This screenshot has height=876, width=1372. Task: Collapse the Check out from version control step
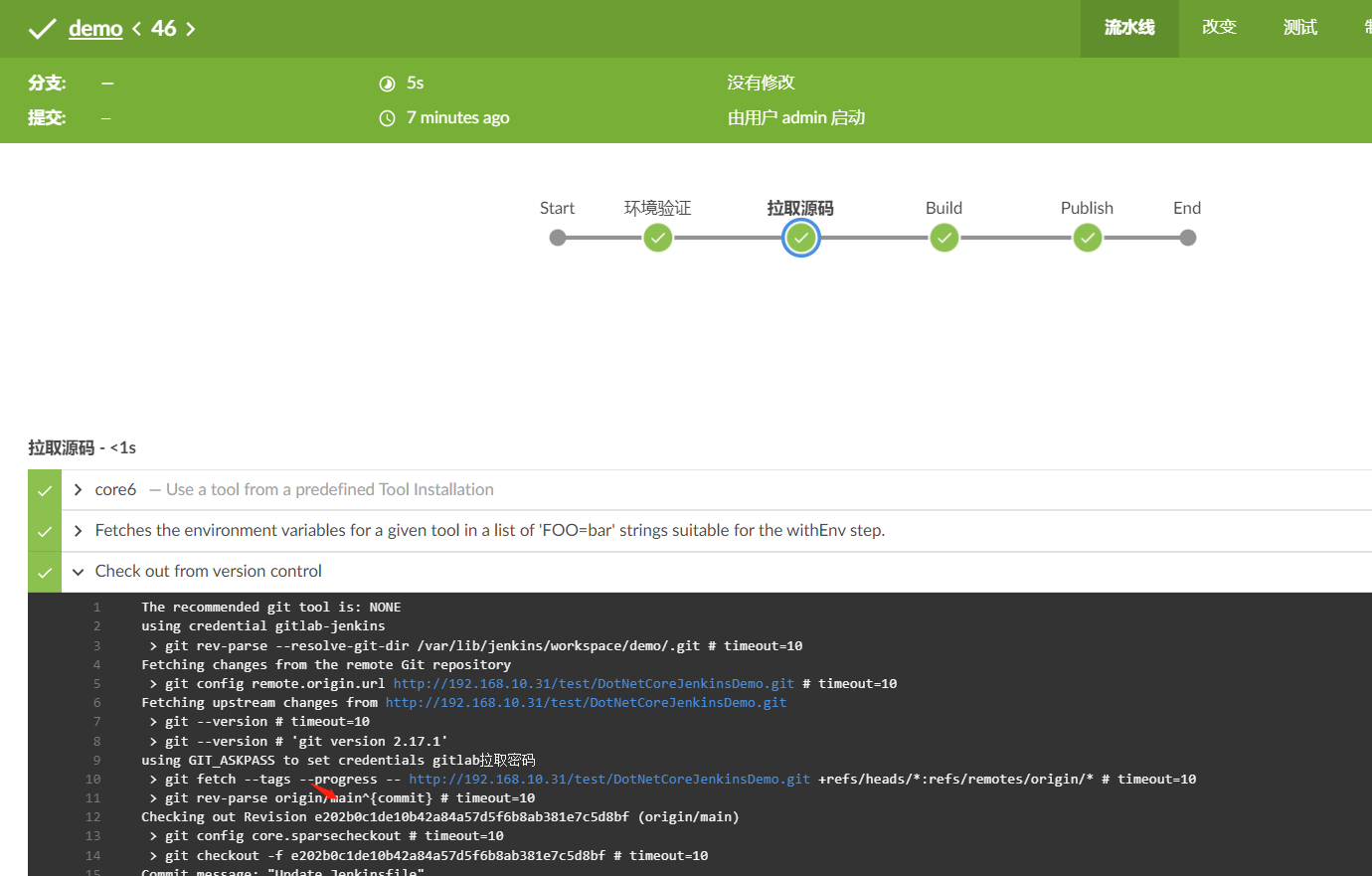coord(78,572)
